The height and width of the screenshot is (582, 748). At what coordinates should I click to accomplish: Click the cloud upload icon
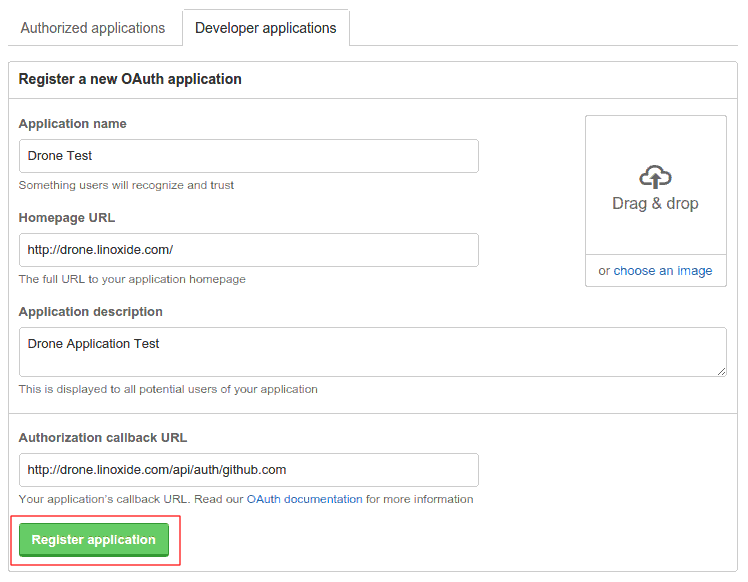point(655,177)
